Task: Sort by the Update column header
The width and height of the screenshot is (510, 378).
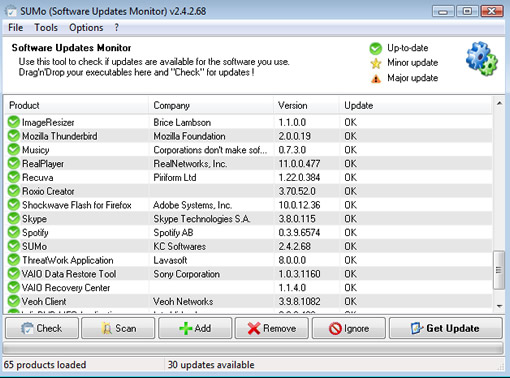Action: [415, 105]
